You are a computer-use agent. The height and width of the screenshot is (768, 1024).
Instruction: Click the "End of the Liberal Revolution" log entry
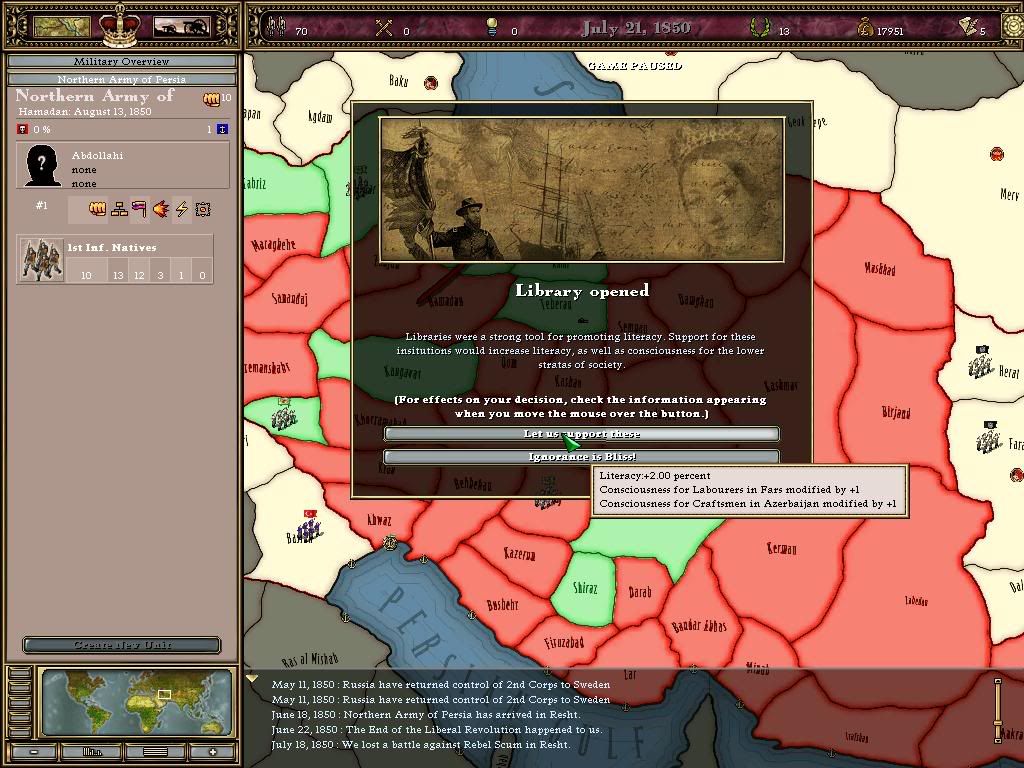click(437, 729)
